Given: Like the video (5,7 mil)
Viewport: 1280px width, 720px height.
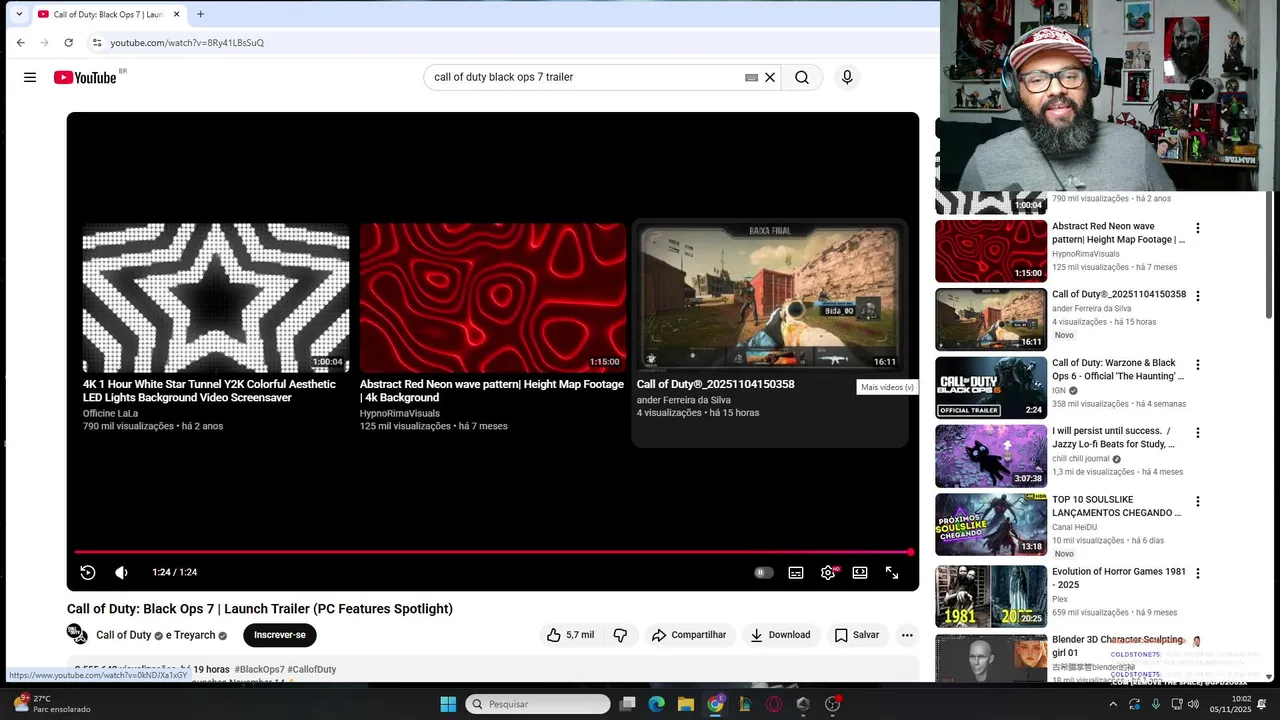Looking at the screenshot, I should tap(570, 635).
